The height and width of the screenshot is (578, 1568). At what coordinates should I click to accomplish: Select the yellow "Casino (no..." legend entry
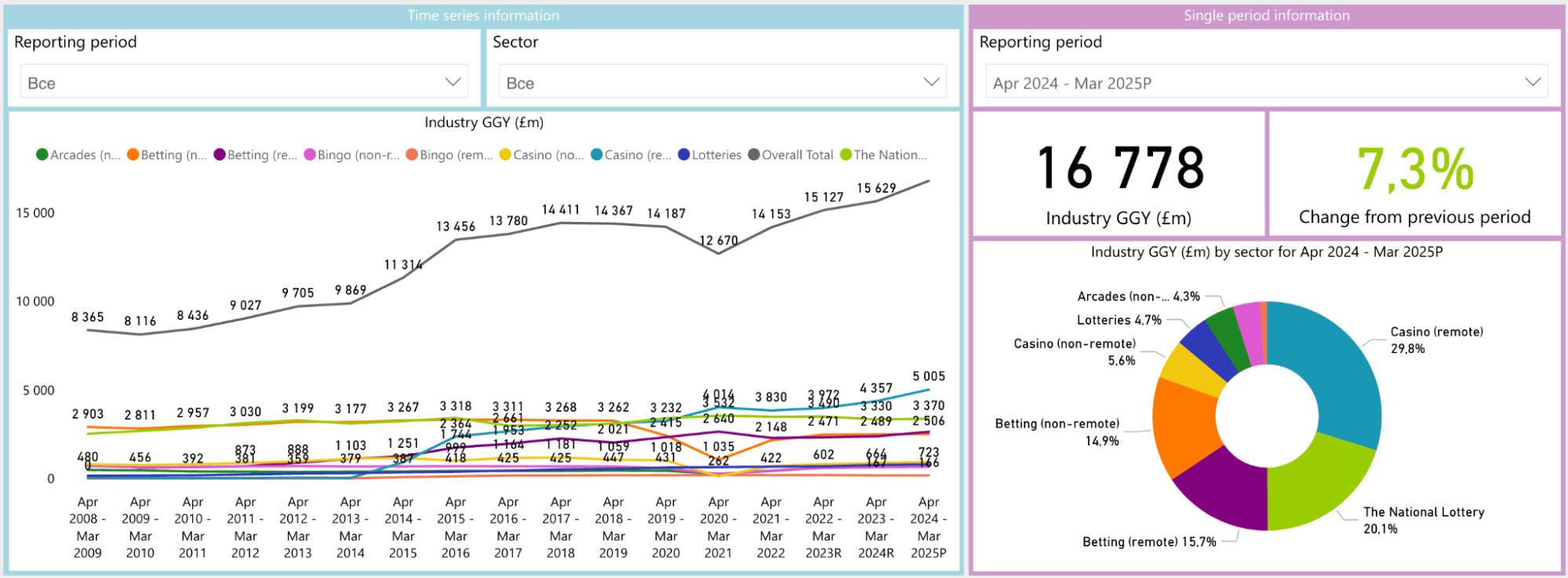(x=542, y=154)
